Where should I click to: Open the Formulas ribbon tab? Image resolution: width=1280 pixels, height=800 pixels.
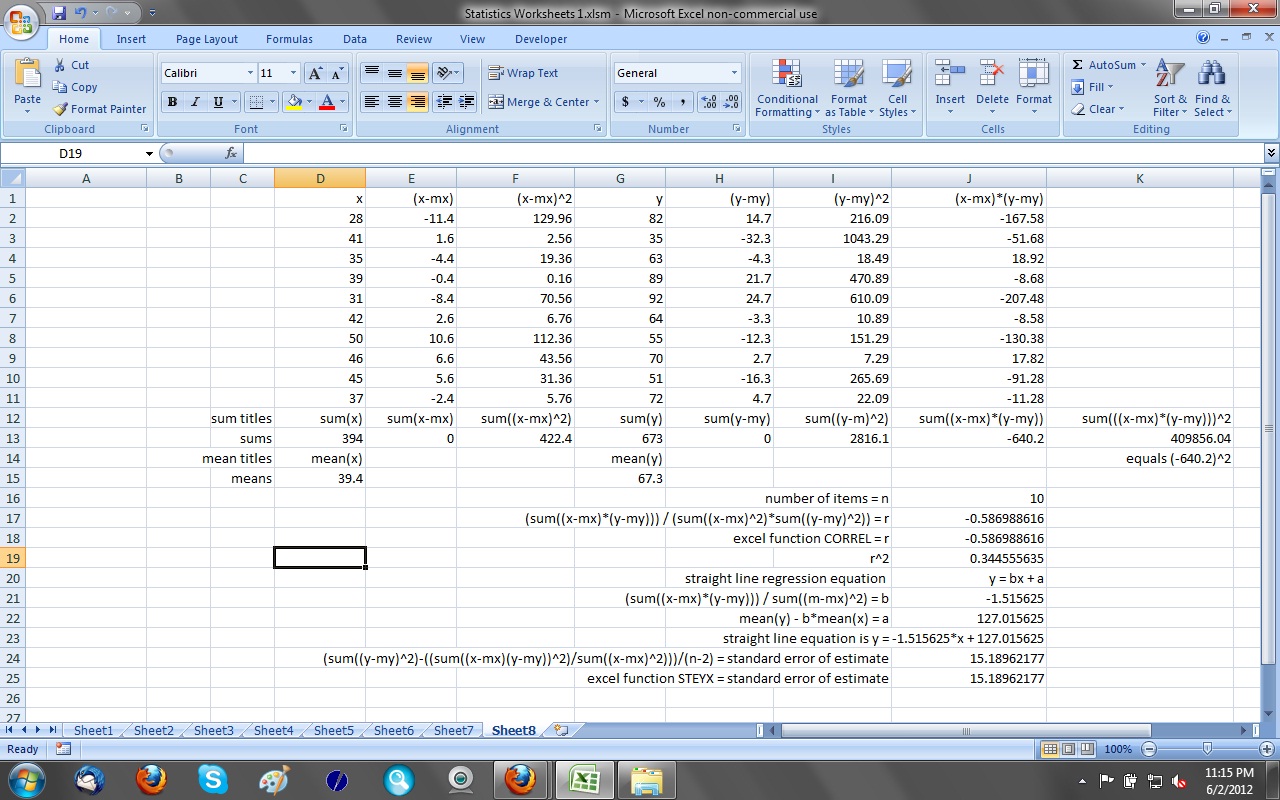pyautogui.click(x=289, y=39)
